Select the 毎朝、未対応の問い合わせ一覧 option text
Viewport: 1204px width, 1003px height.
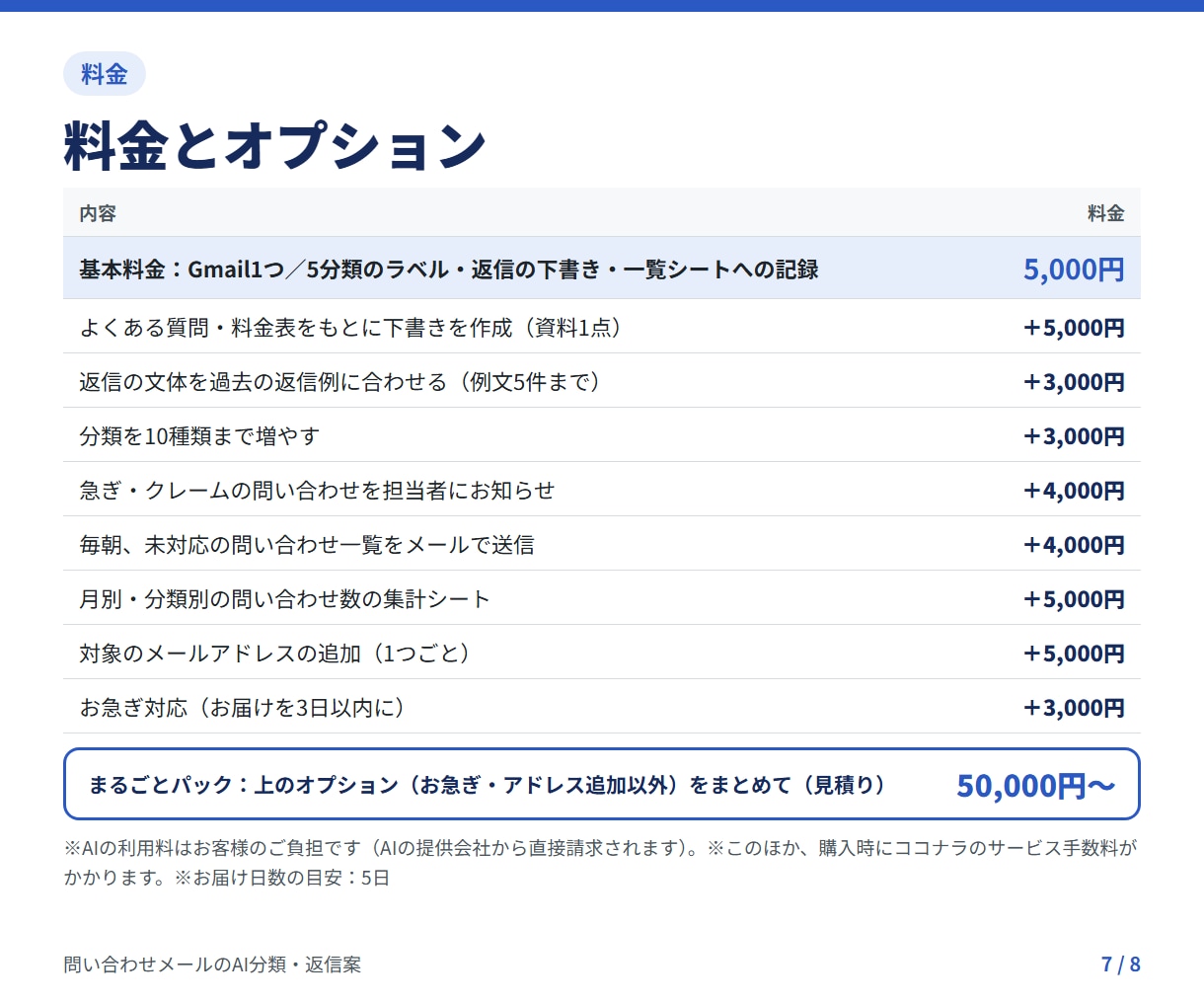tap(307, 545)
